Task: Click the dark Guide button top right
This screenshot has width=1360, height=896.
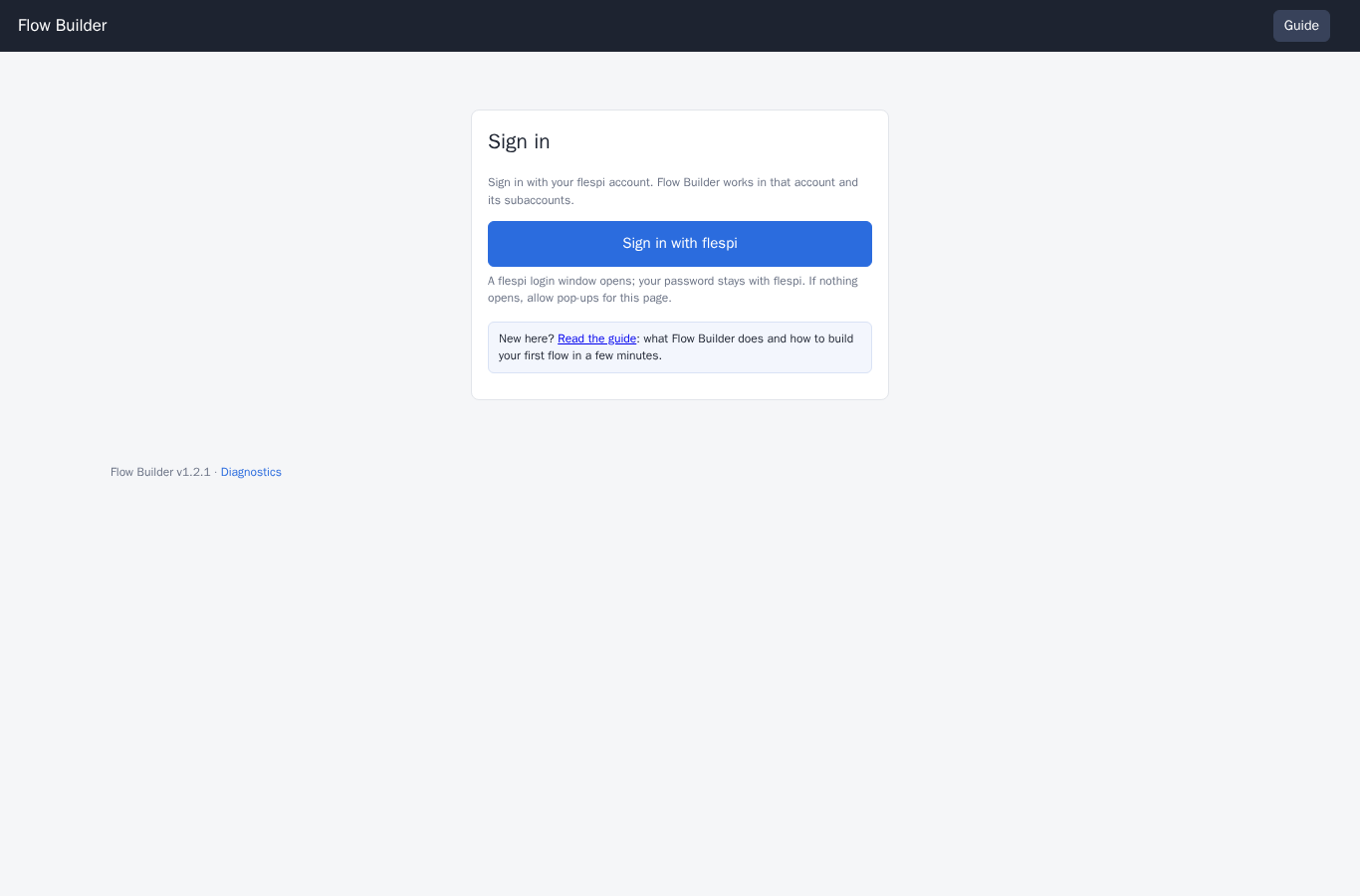Action: tap(1301, 26)
